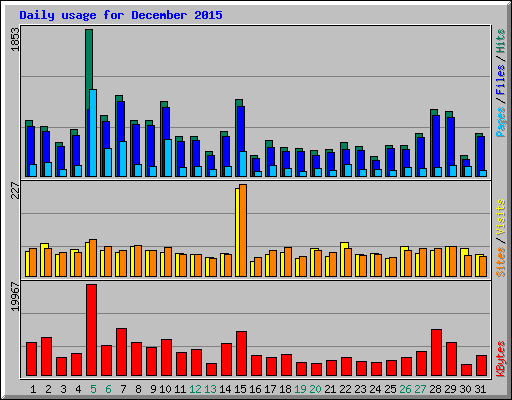Viewport: 512px width, 400px height.
Task: Select day 29 on the x-axis
Action: click(450, 389)
